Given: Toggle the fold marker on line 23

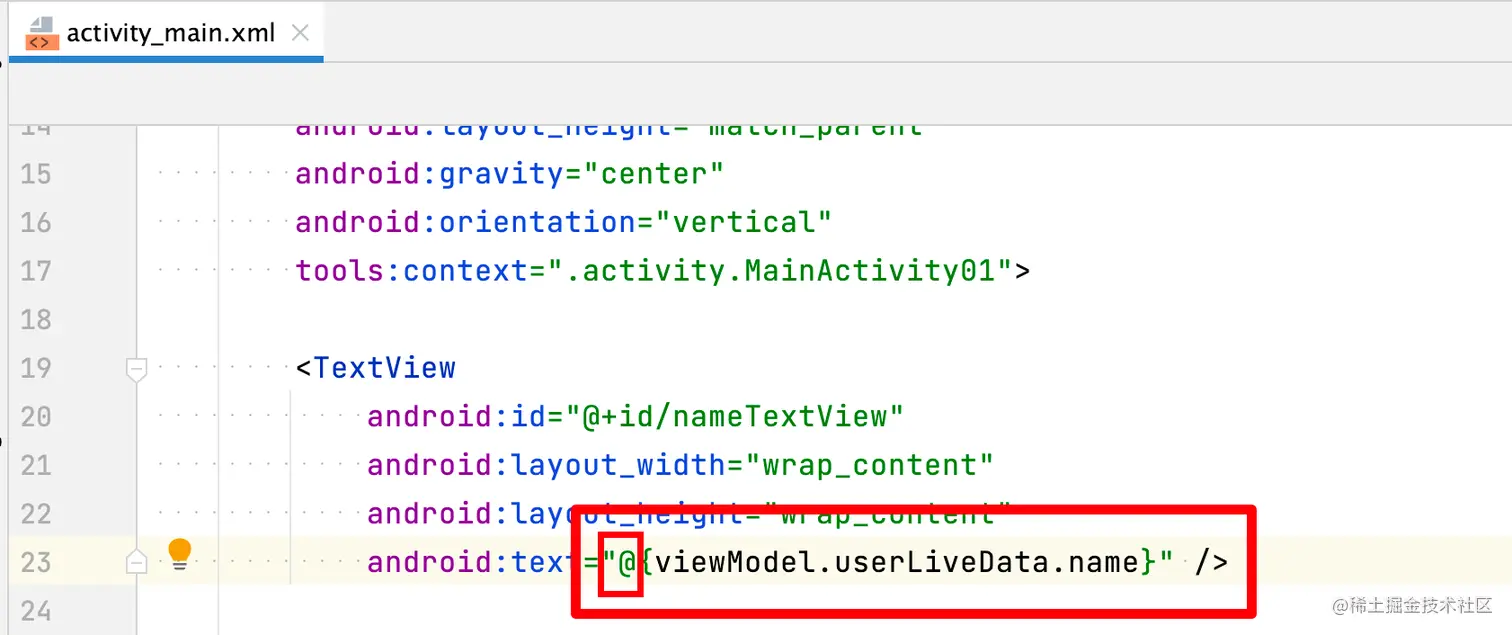Looking at the screenshot, I should pyautogui.click(x=137, y=564).
